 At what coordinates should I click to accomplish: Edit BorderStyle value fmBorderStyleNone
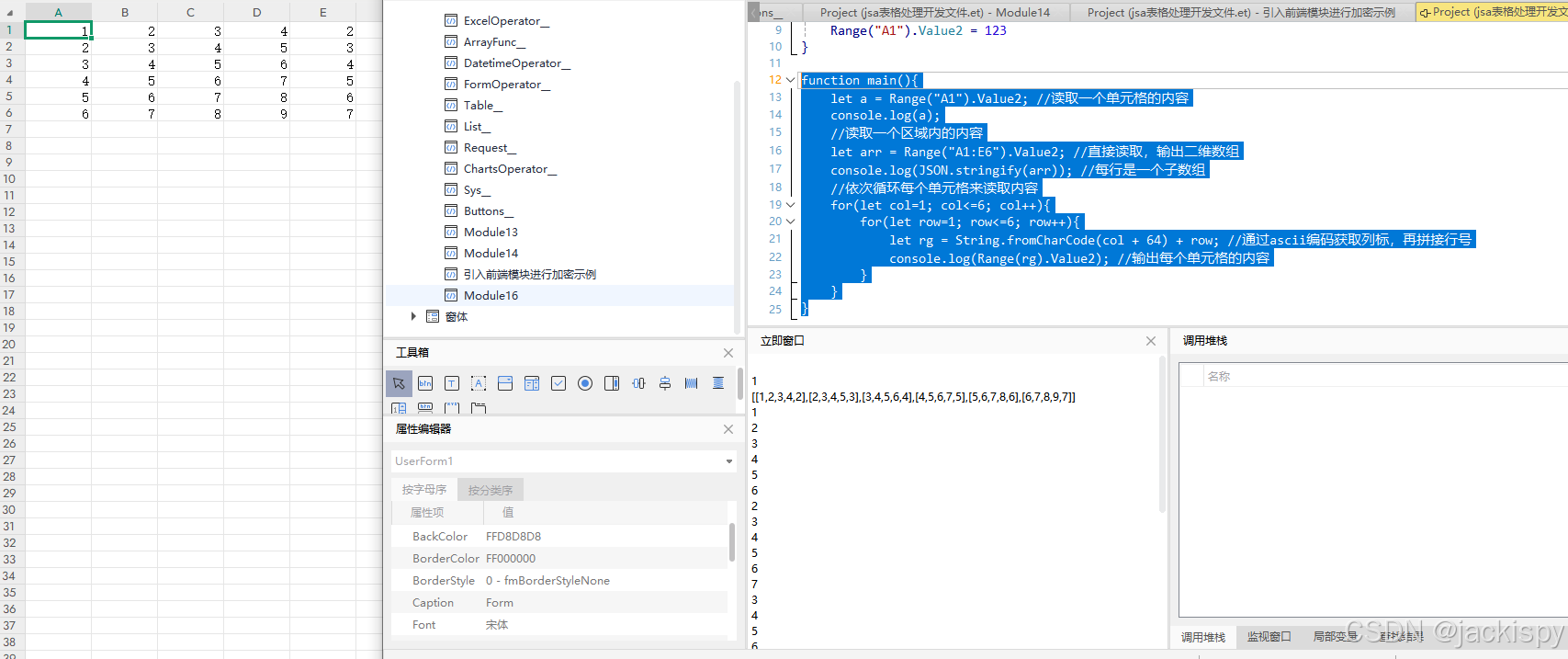pyautogui.click(x=547, y=581)
